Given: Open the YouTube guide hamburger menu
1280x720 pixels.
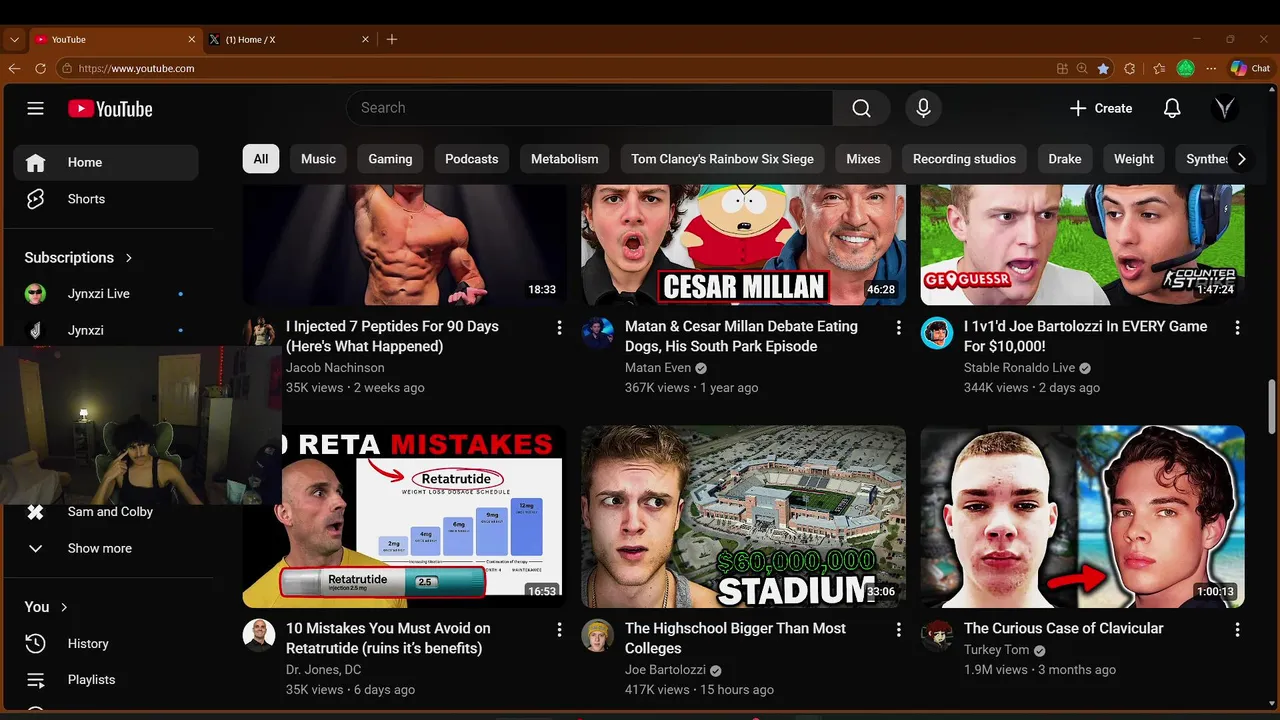Looking at the screenshot, I should tap(36, 108).
